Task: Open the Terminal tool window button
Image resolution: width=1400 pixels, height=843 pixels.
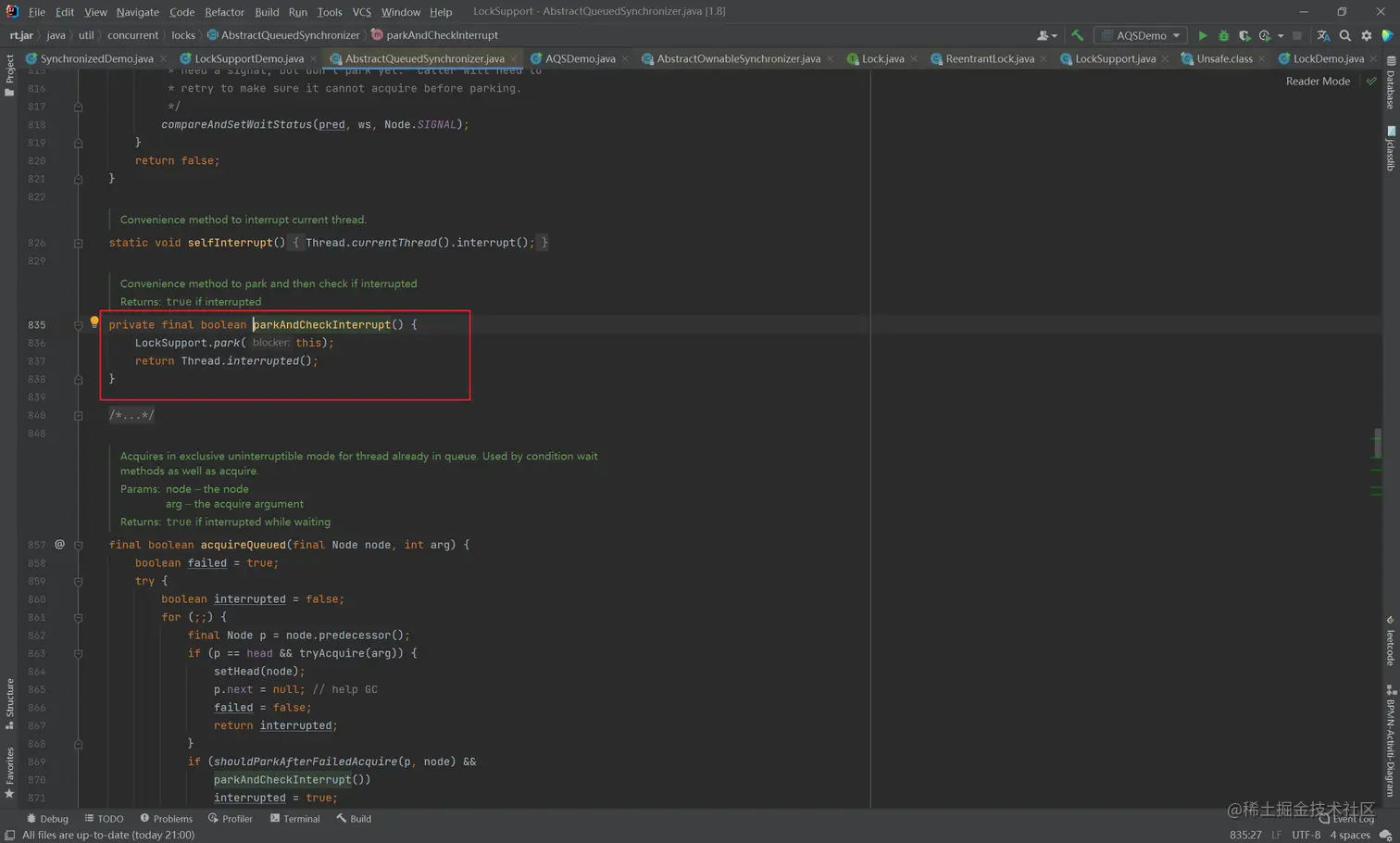Action: (x=294, y=819)
